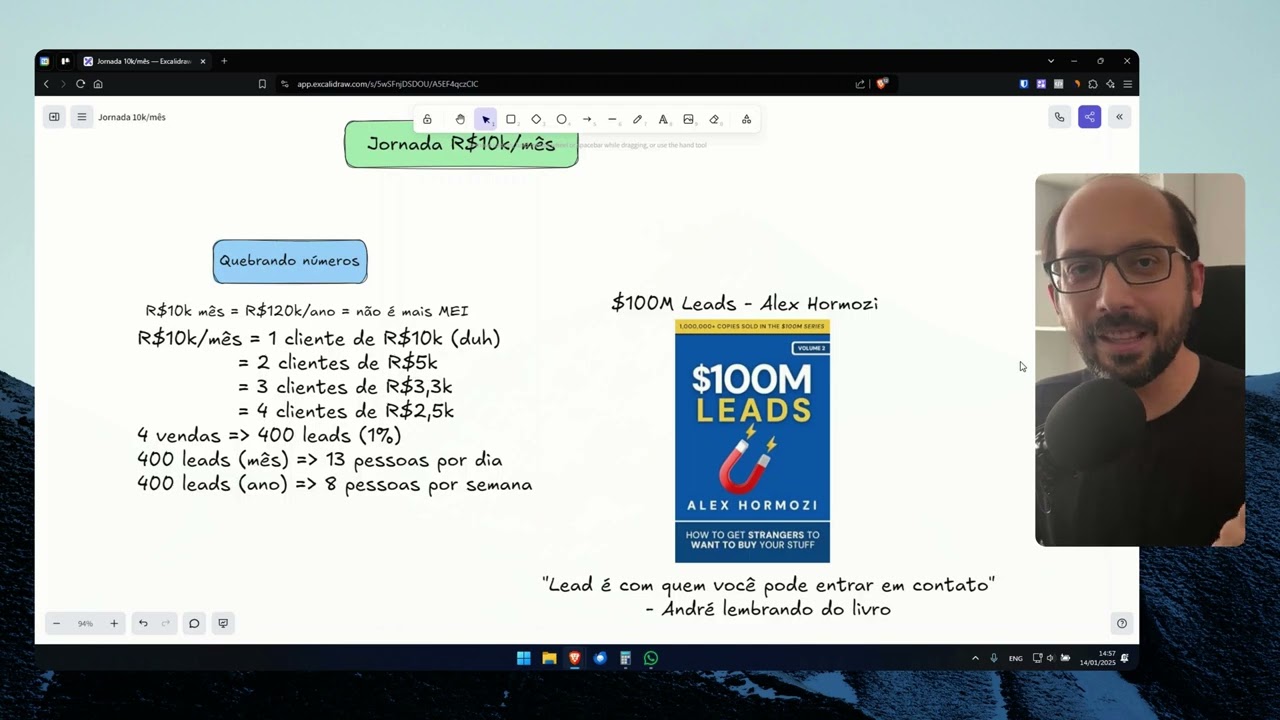Open a new browser tab
The height and width of the screenshot is (720, 1280).
click(x=224, y=61)
